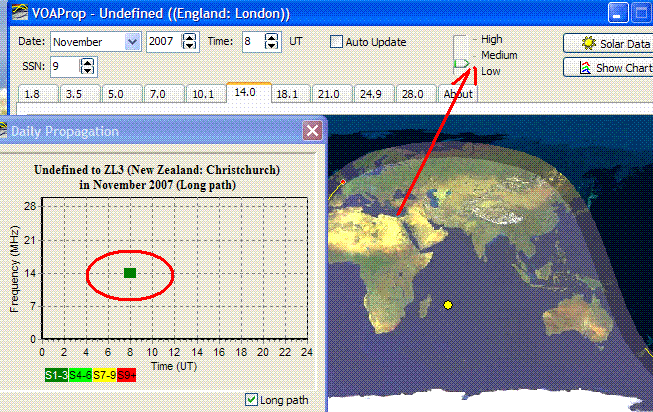Viewport: 653px width, 412px height.
Task: Click the Daily Propagation window title icon
Action: tap(3, 130)
